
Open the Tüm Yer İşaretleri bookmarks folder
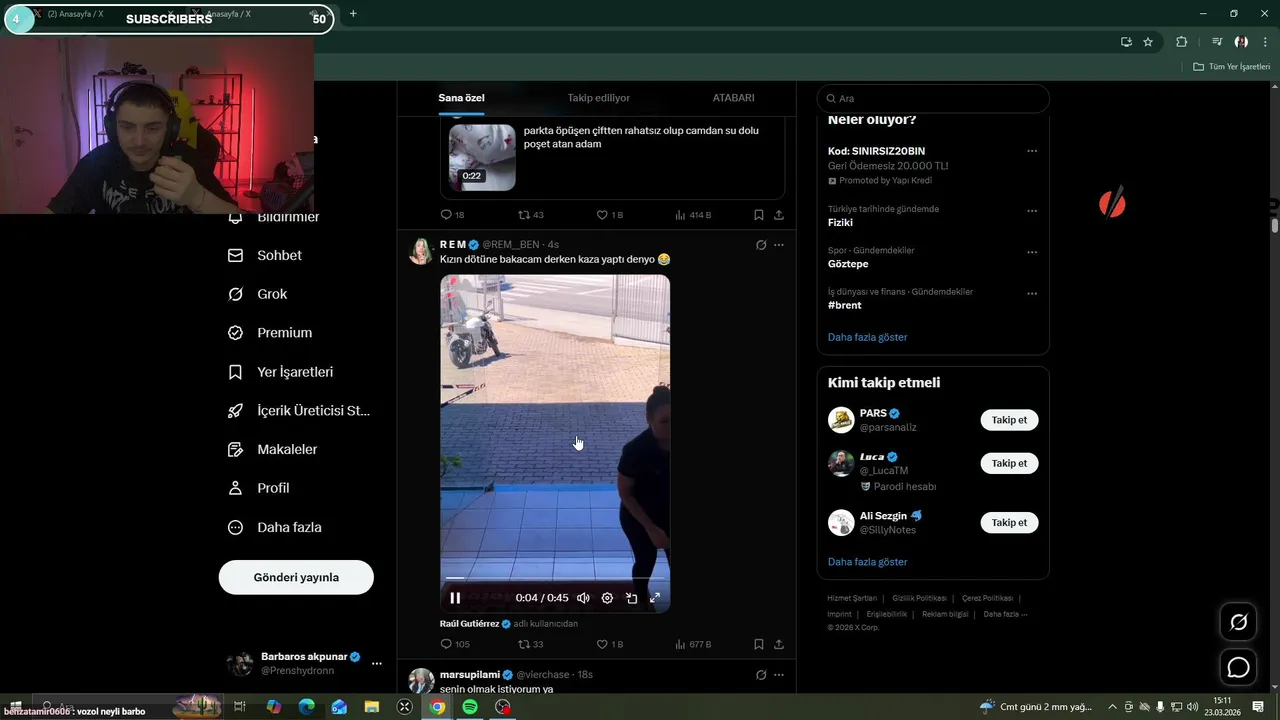(x=1231, y=67)
